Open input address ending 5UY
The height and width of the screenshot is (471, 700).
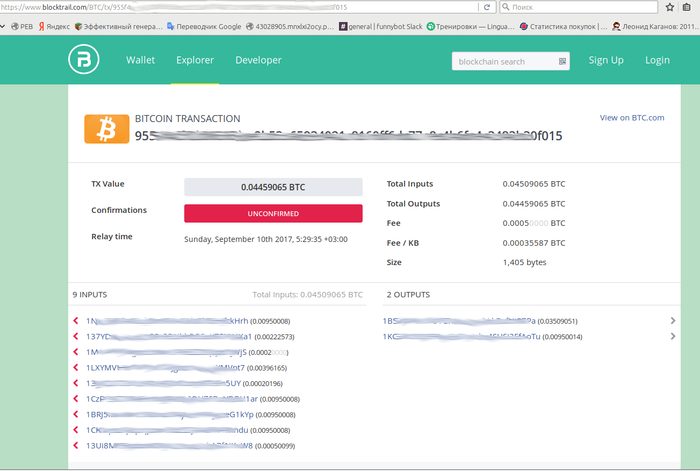point(163,383)
